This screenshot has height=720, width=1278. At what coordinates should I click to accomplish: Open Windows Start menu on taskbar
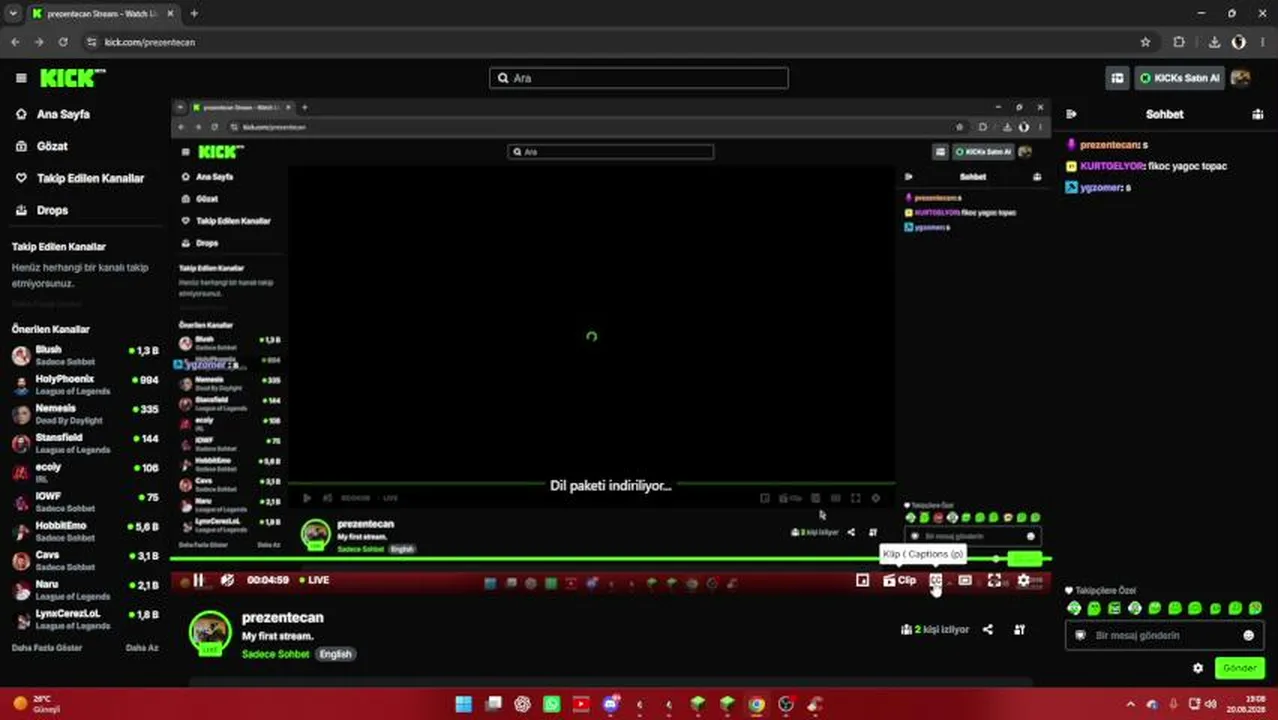464,704
